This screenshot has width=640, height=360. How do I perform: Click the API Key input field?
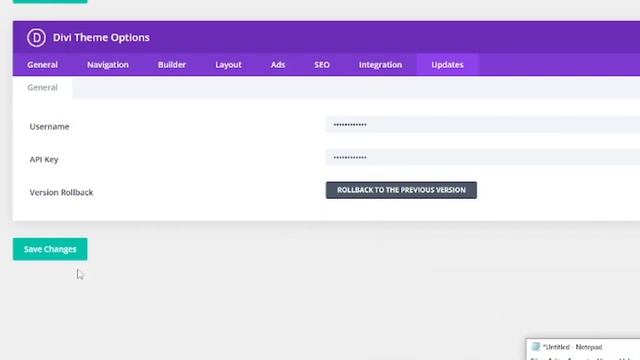tap(483, 157)
